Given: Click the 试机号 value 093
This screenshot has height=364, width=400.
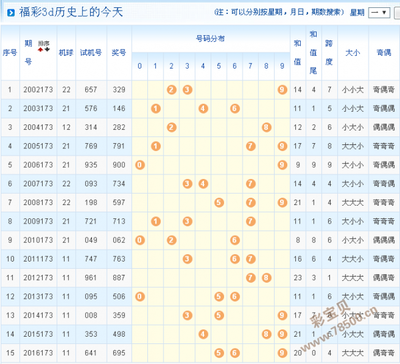Looking at the screenshot, I should pos(91,184).
